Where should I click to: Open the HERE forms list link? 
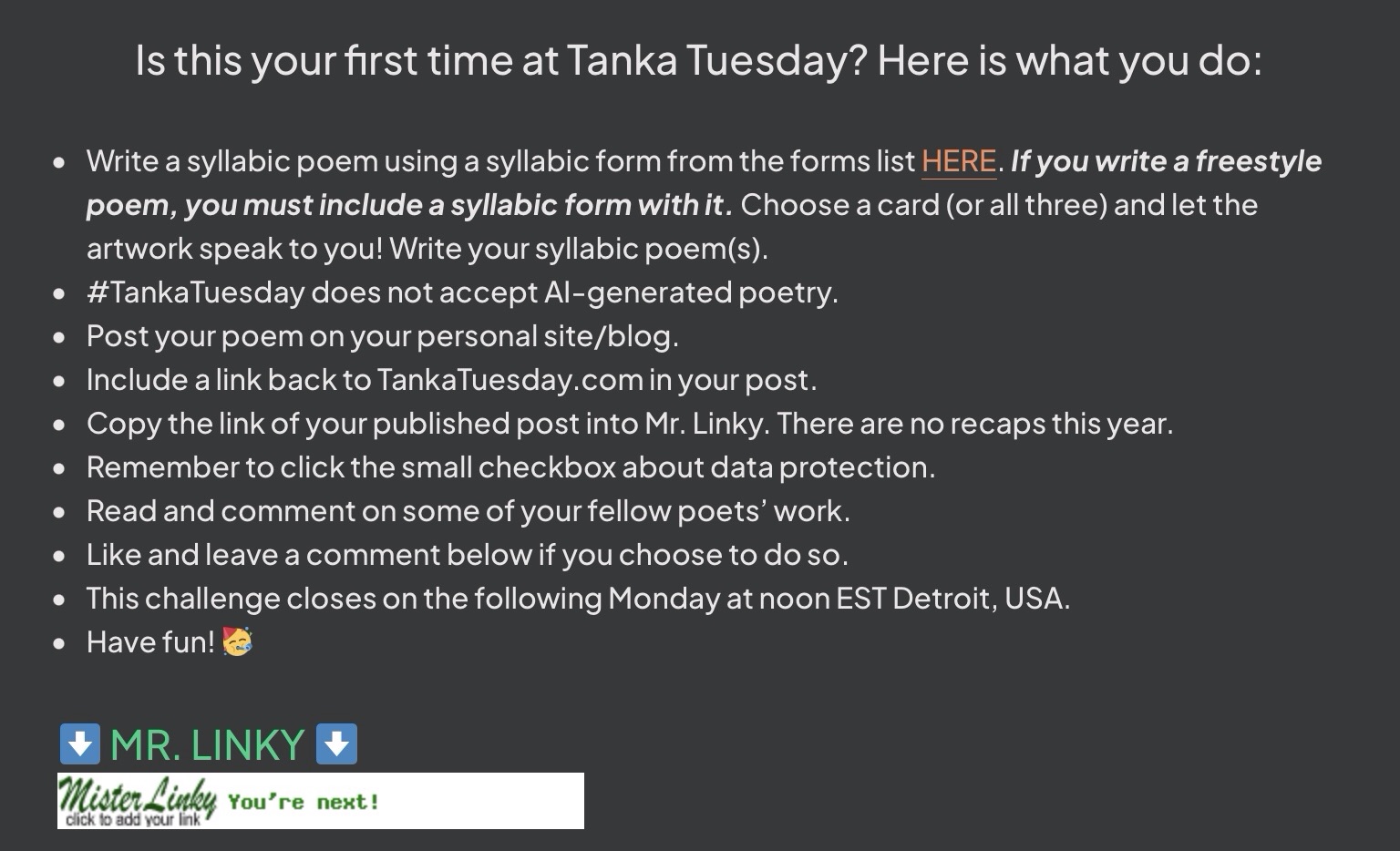(x=958, y=161)
